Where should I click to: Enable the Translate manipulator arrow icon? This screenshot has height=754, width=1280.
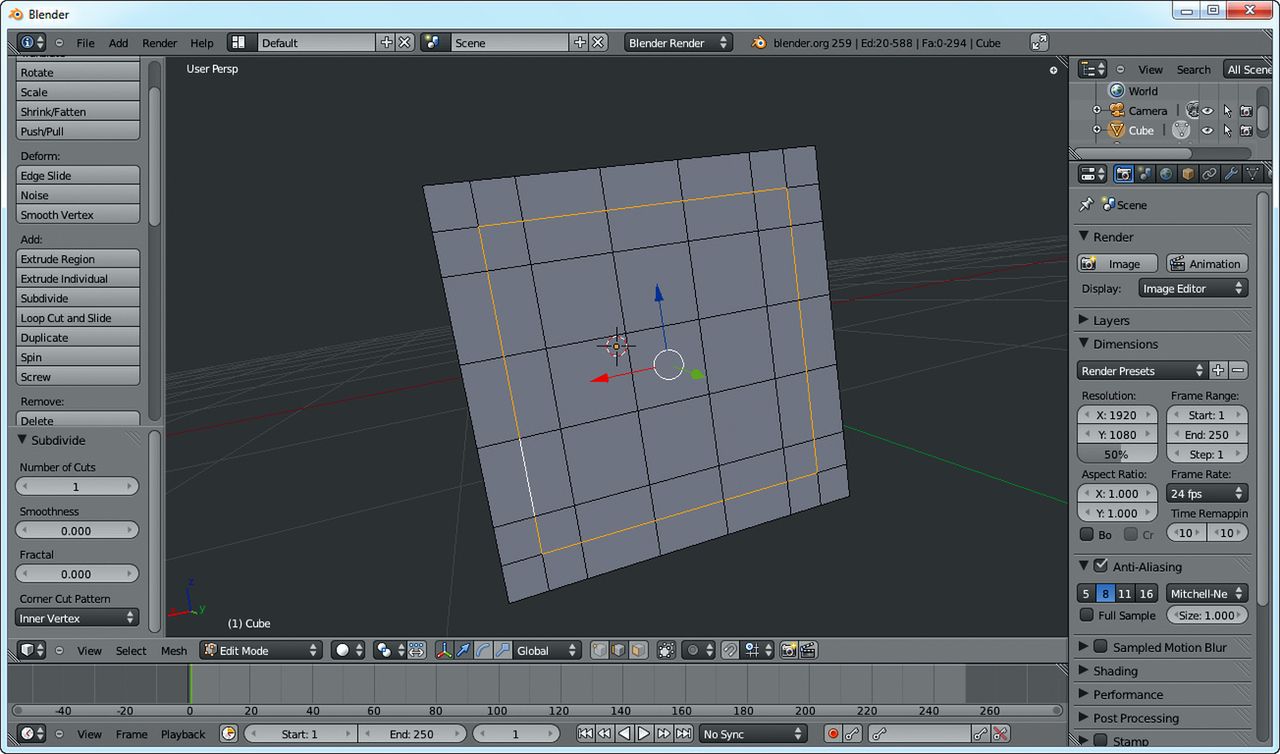[x=464, y=650]
